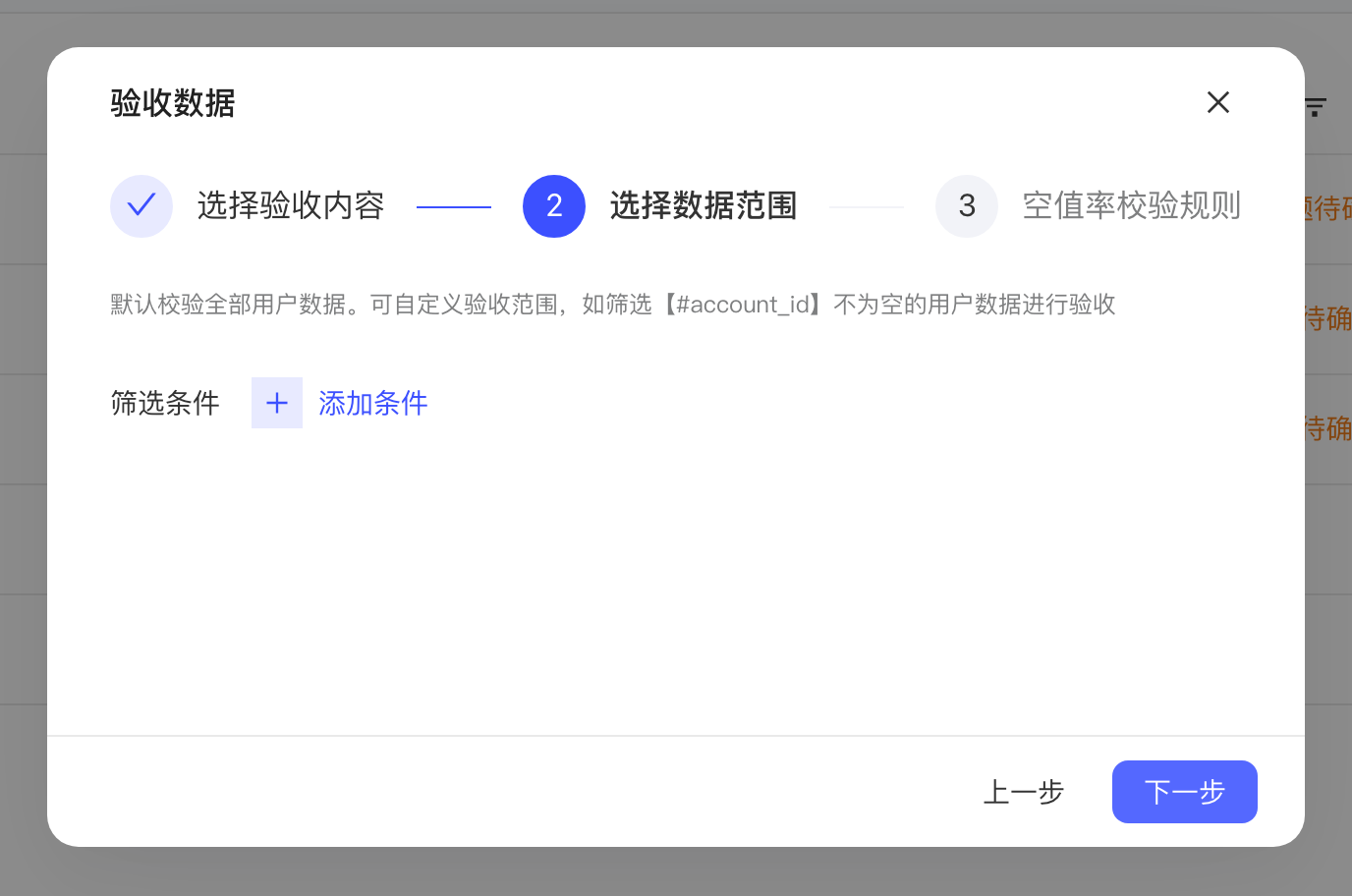The image size is (1352, 896).
Task: Click step number 2 circle
Action: pyautogui.click(x=554, y=206)
